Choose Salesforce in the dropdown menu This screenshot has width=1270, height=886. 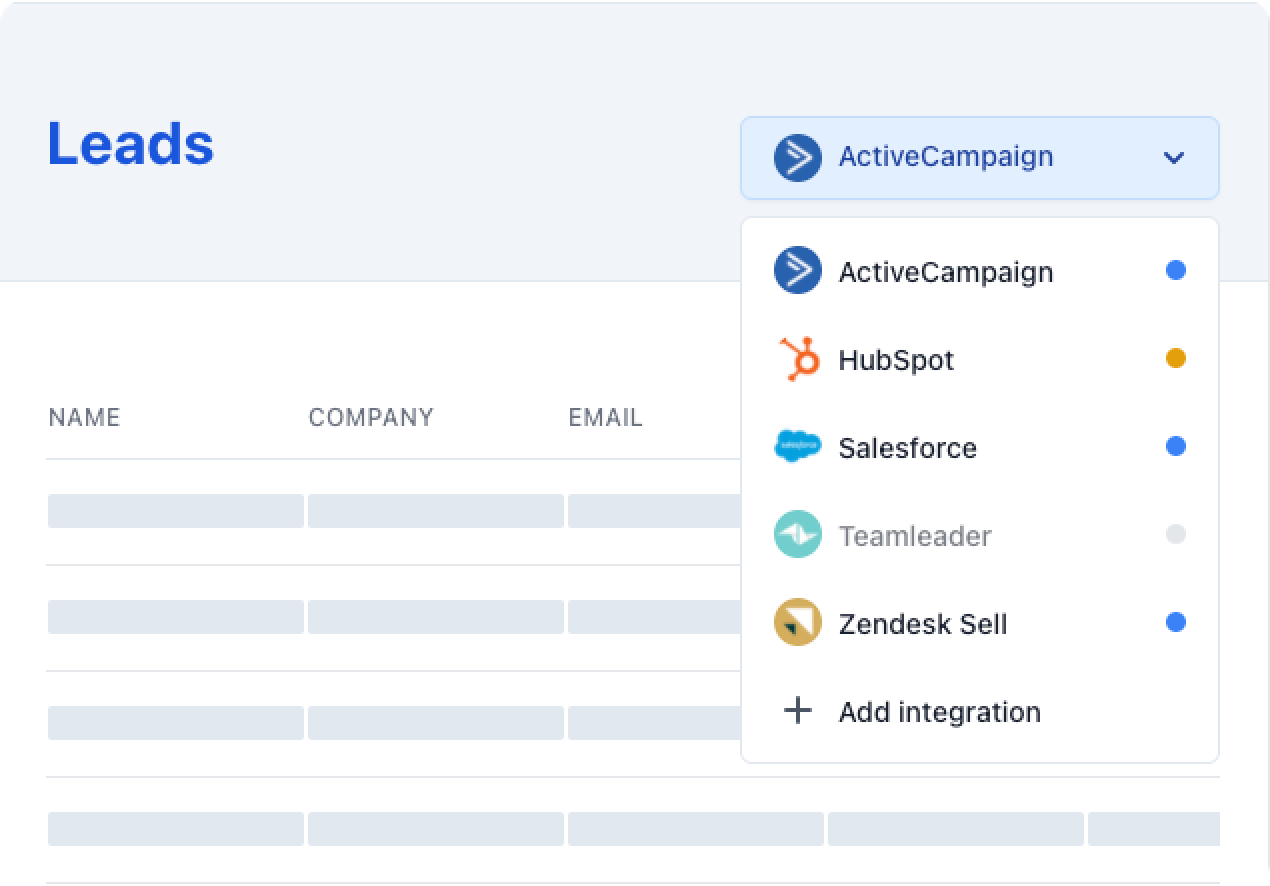tap(907, 448)
